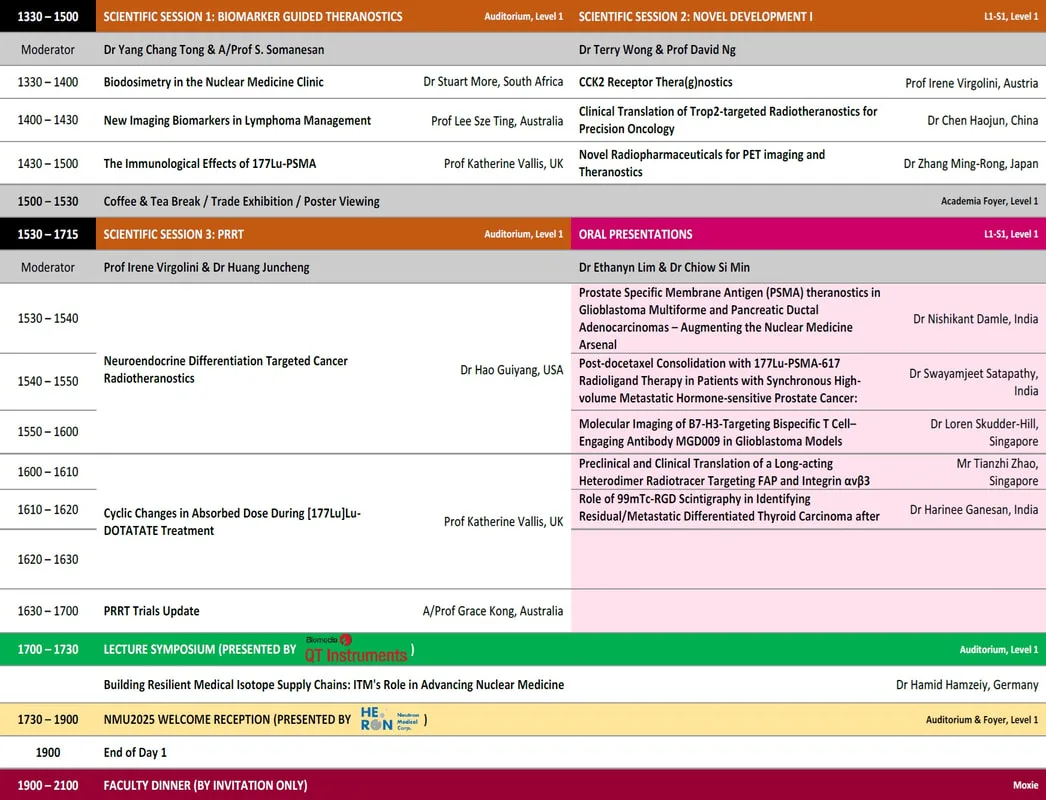Click speaker 'Dr Nishikant Damle, India'
Screen dimensions: 1046x800
[975, 319]
